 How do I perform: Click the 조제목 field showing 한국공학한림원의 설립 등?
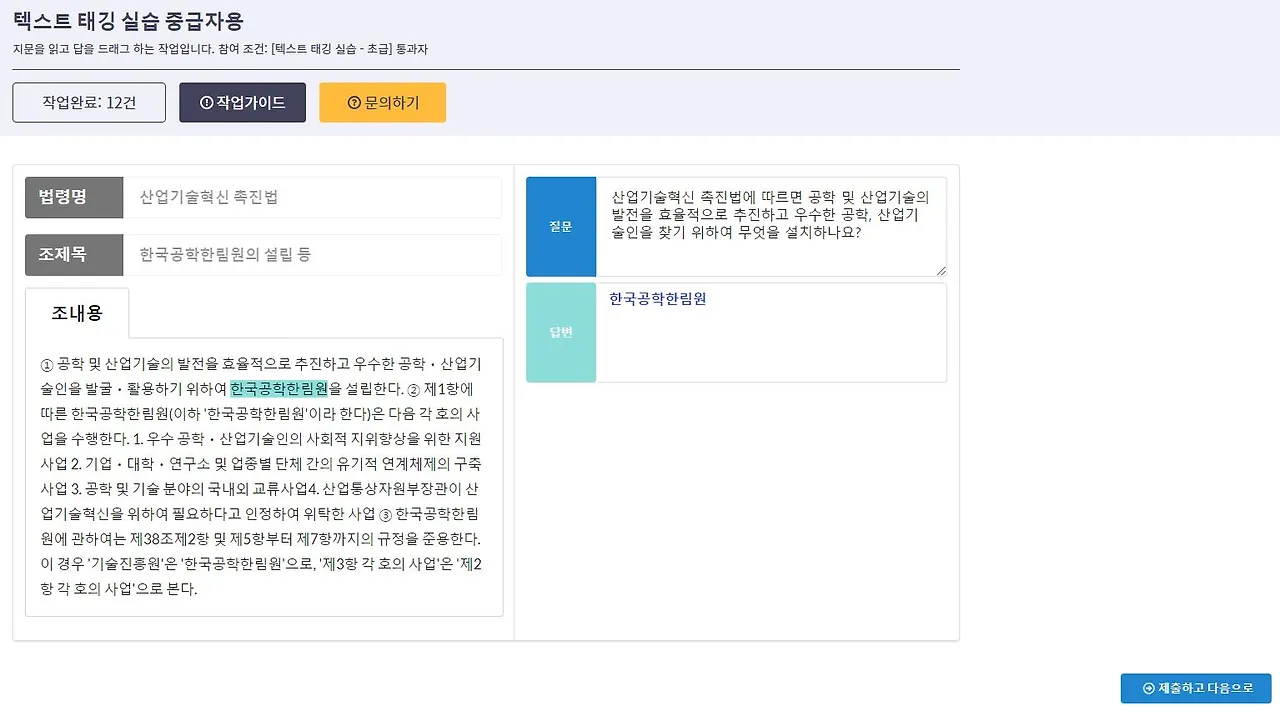310,255
